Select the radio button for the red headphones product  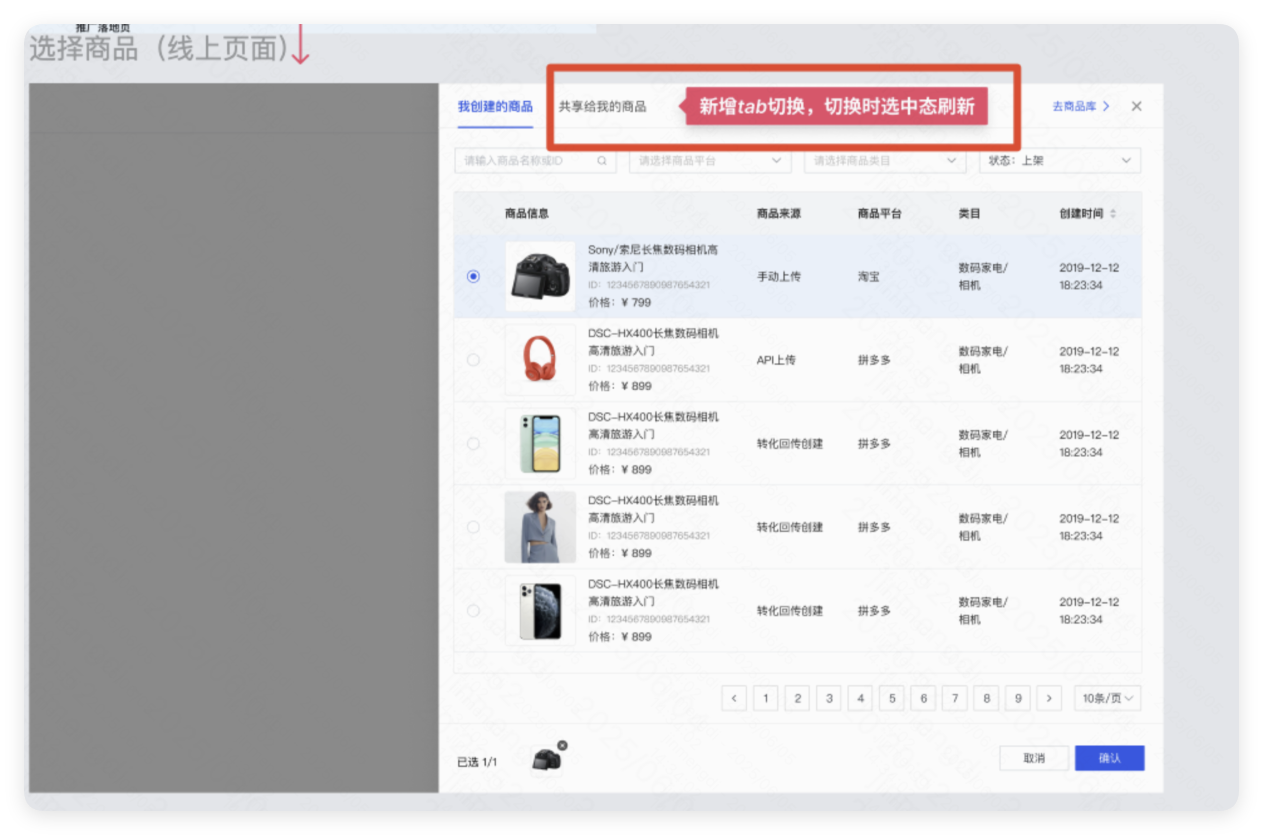click(x=473, y=359)
